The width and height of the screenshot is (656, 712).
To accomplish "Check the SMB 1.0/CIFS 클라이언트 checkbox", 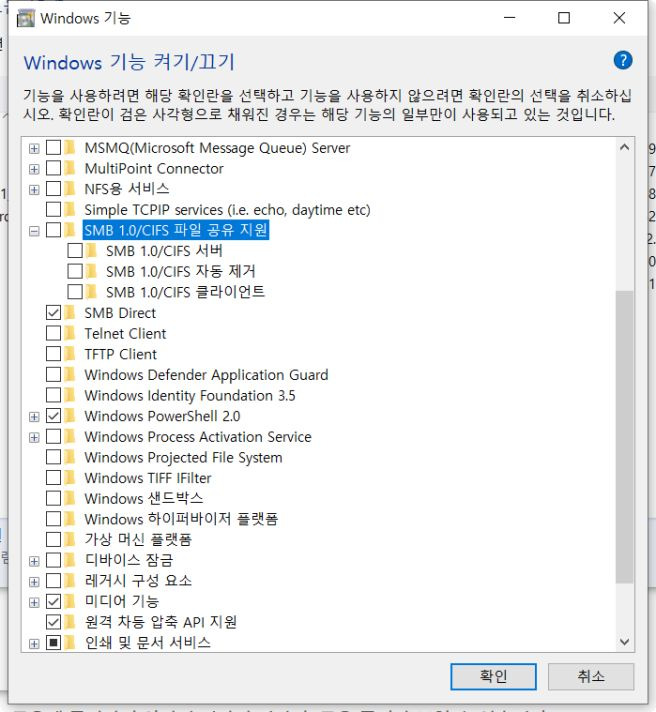I will 75,292.
